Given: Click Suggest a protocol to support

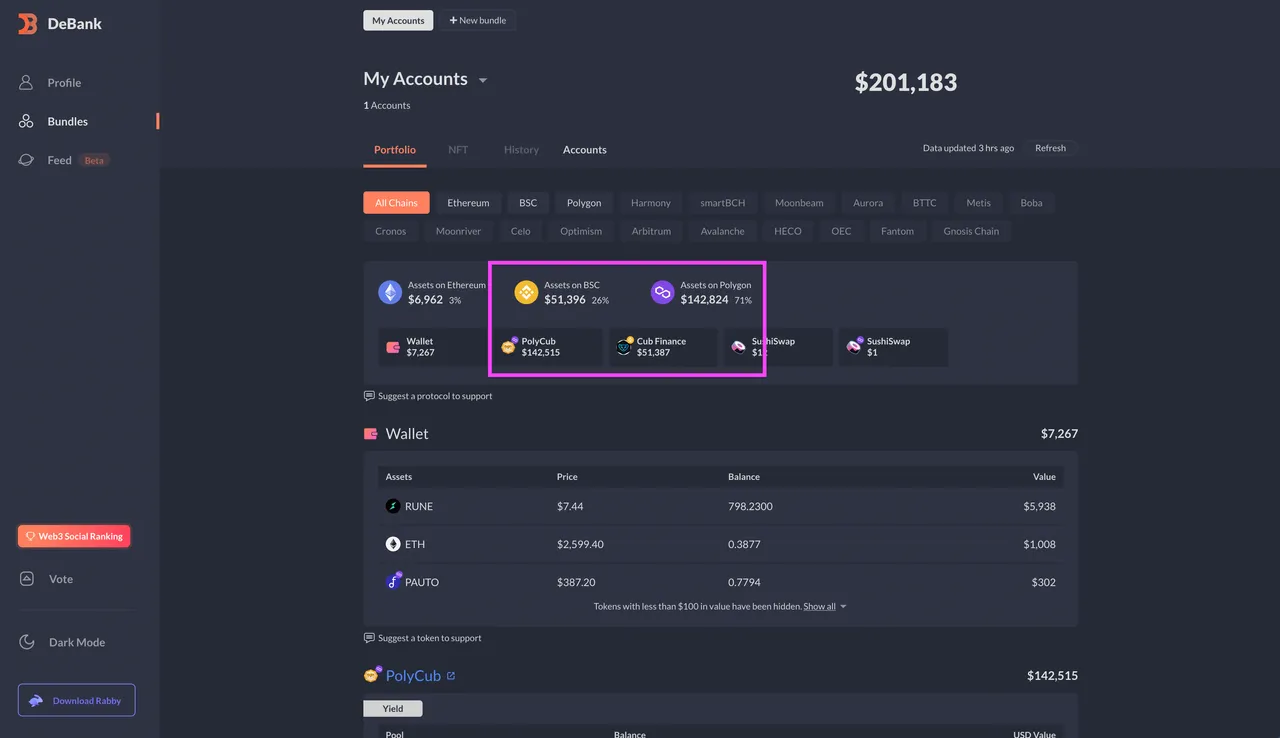Looking at the screenshot, I should [x=428, y=396].
